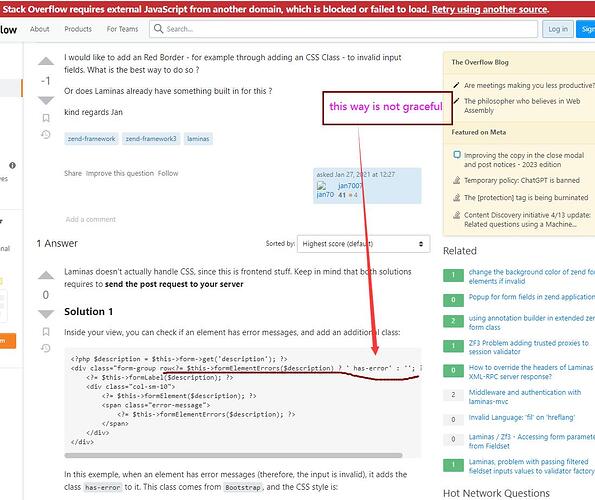Open related 'change the background color of zend' question
The width and height of the screenshot is (595, 500).
click(532, 277)
